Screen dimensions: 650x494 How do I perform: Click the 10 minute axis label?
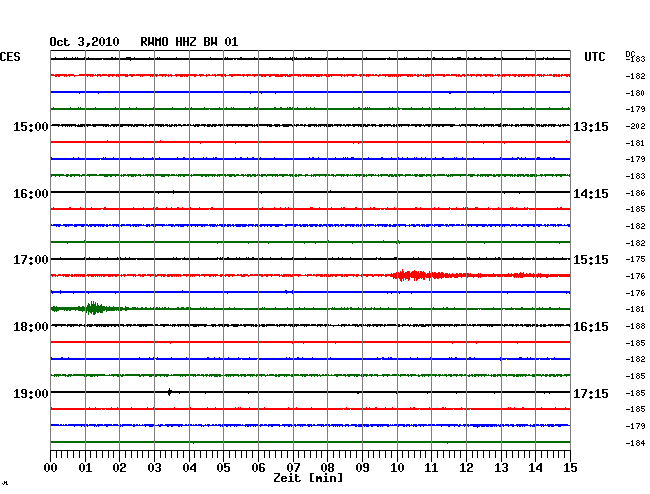(397, 467)
